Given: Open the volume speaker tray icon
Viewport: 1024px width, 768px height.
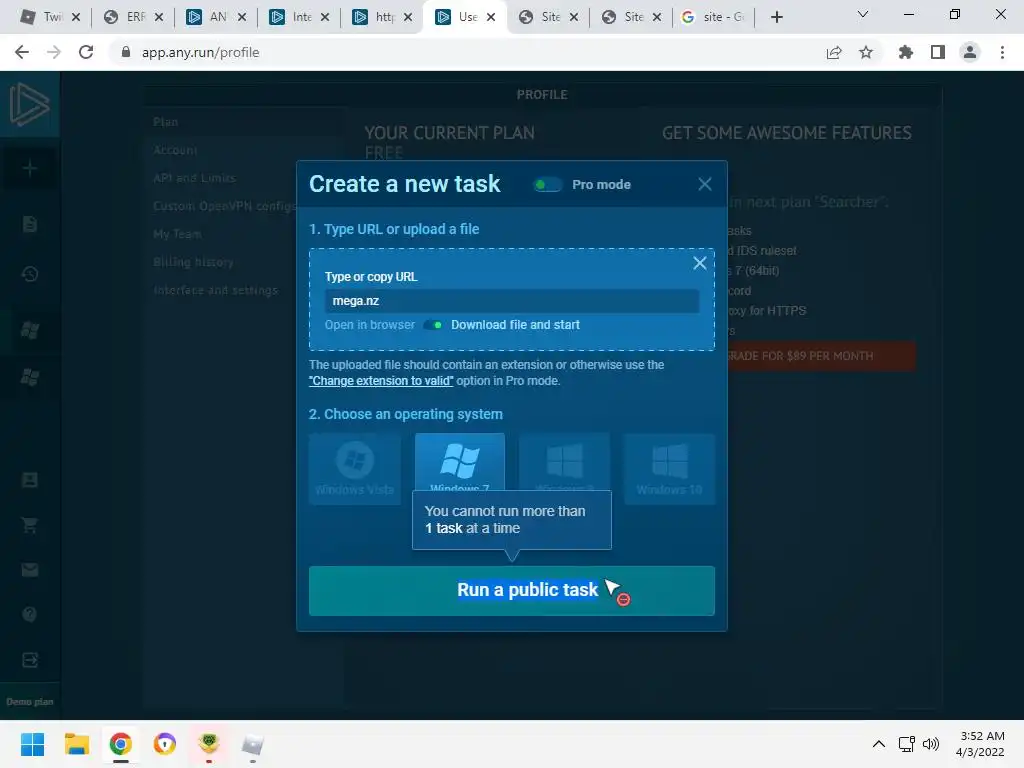Looking at the screenshot, I should (931, 744).
